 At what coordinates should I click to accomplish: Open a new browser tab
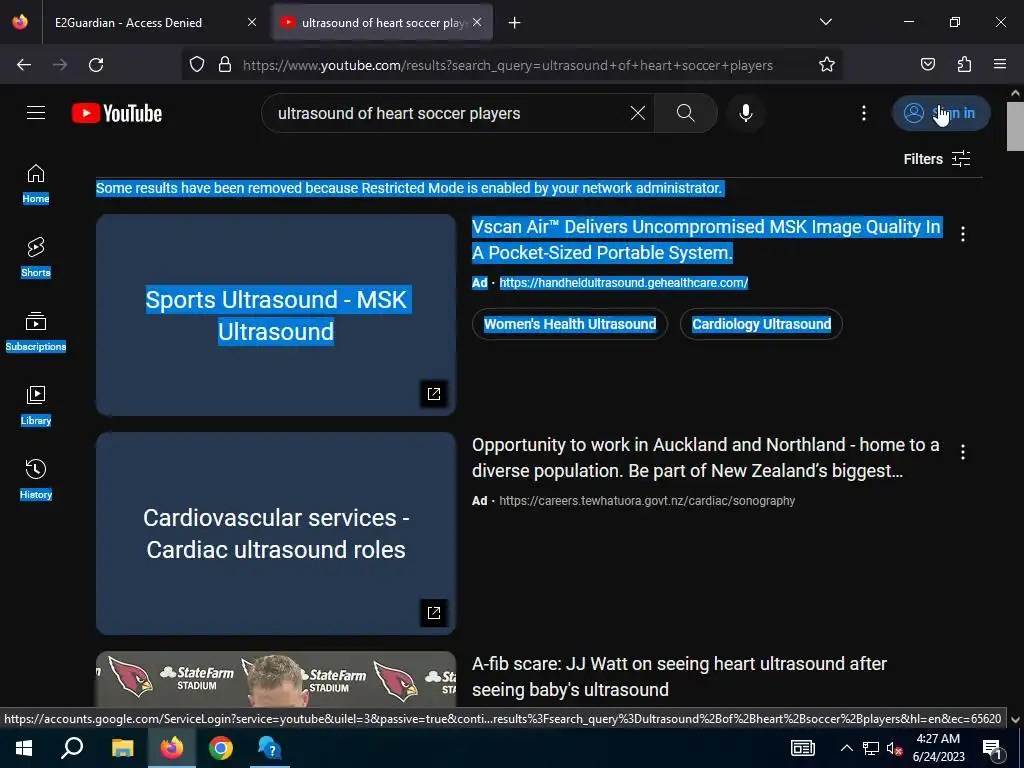[515, 23]
